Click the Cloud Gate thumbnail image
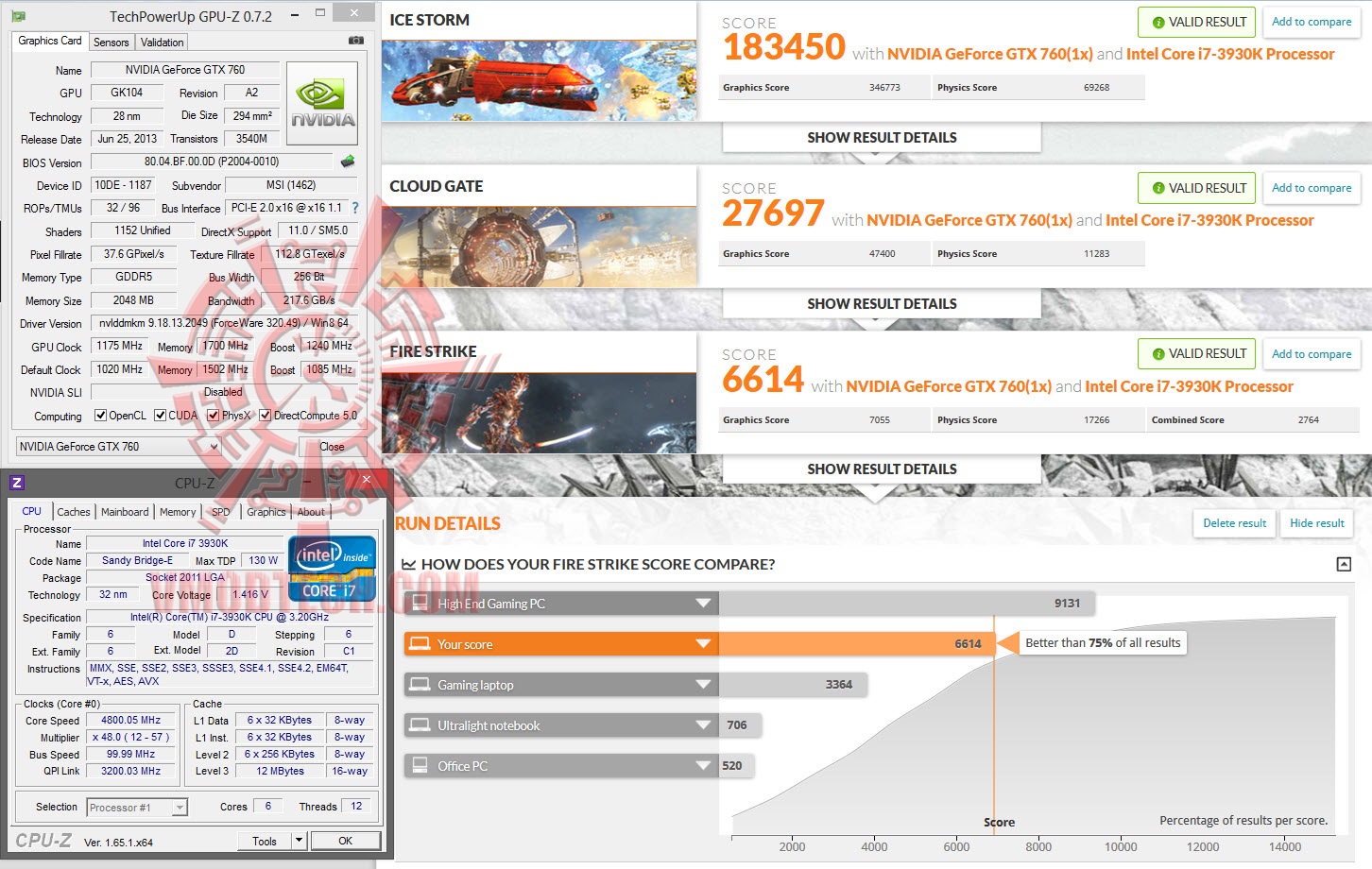The width and height of the screenshot is (1372, 869). click(540, 247)
